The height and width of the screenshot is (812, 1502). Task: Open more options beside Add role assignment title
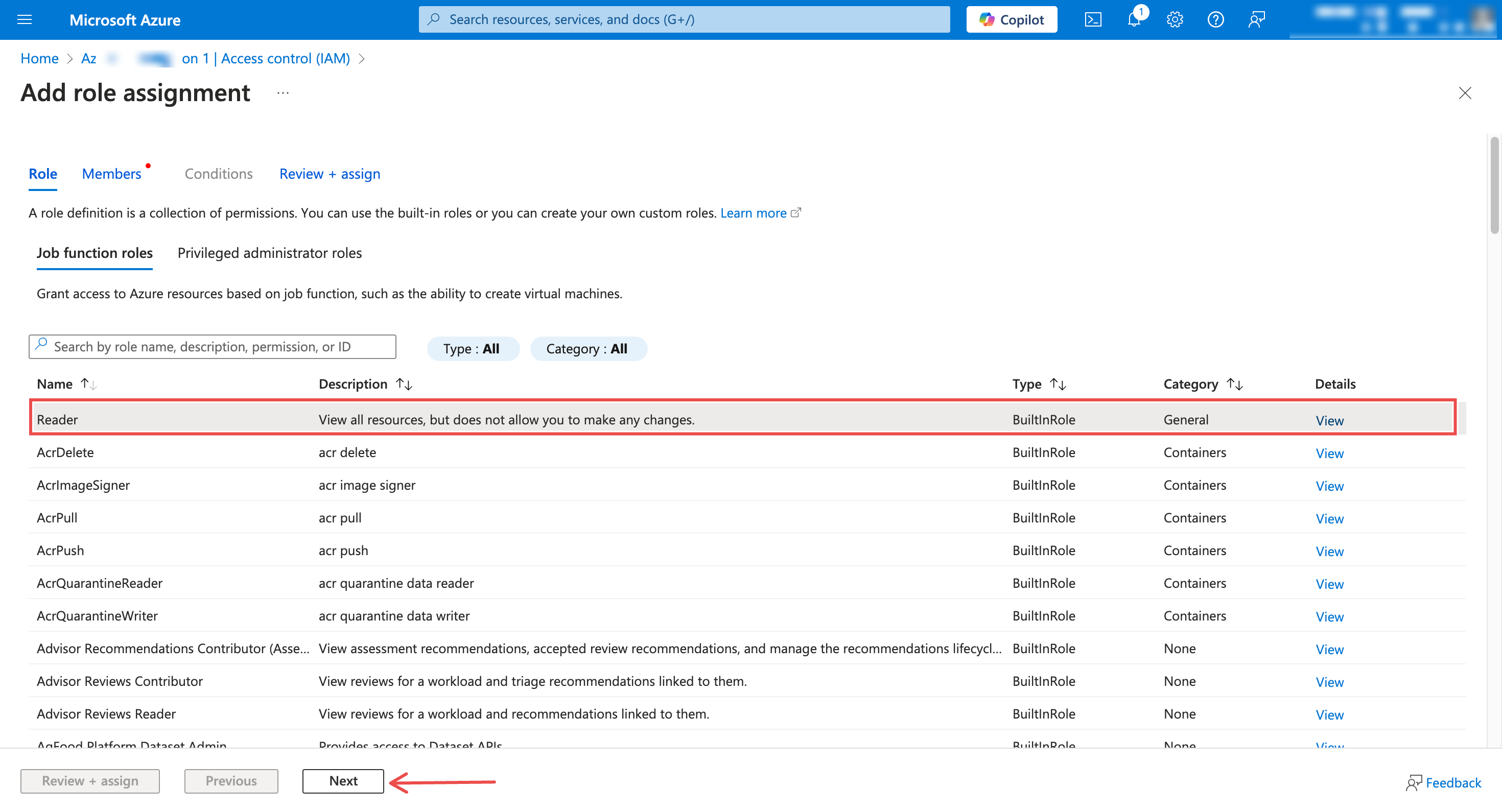pyautogui.click(x=283, y=93)
